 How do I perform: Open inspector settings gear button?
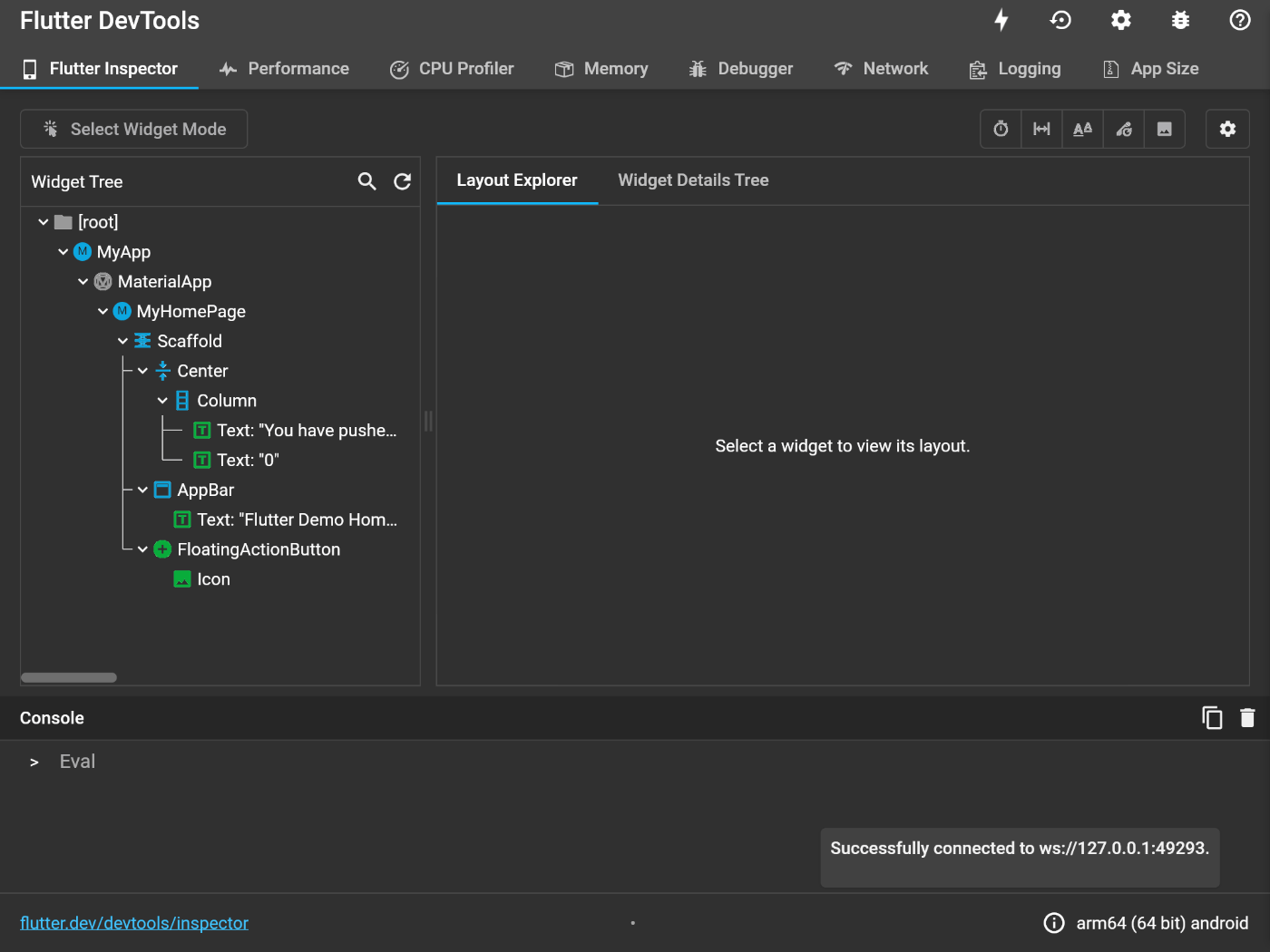click(1227, 129)
